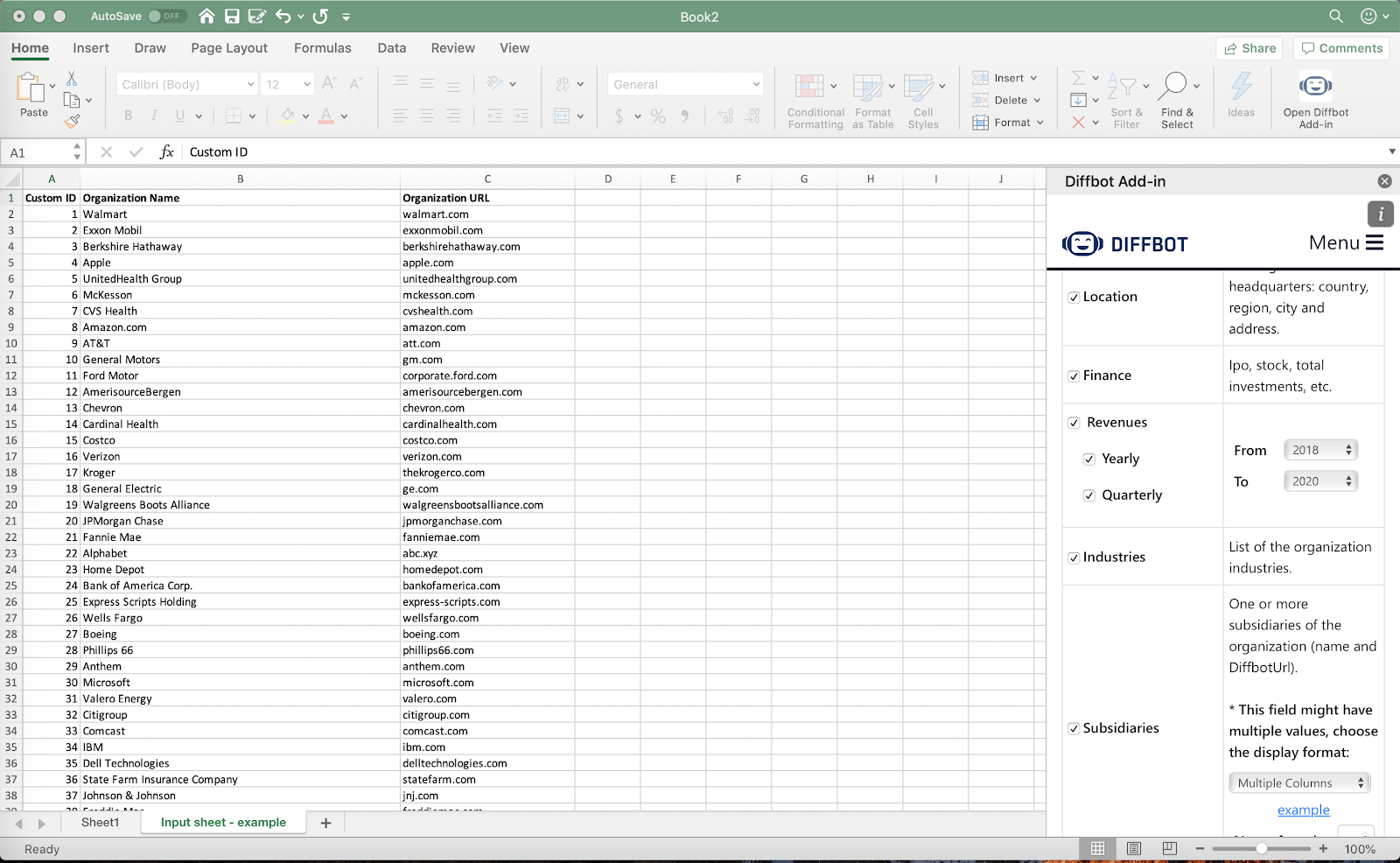Select the Input sheet - example tab
This screenshot has height=863, width=1400.
tap(223, 822)
